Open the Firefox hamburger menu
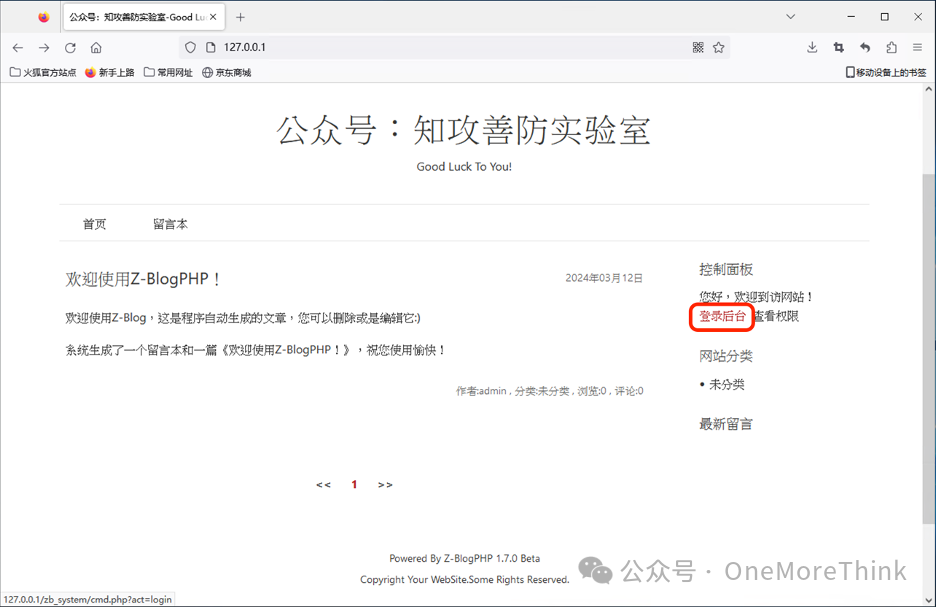 pos(917,47)
